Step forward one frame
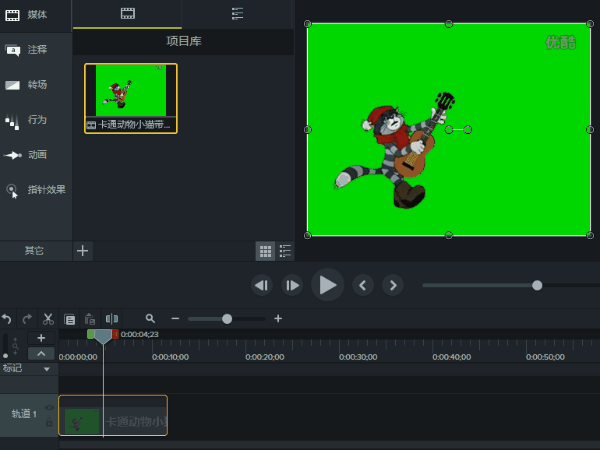600x450 pixels. pos(292,285)
